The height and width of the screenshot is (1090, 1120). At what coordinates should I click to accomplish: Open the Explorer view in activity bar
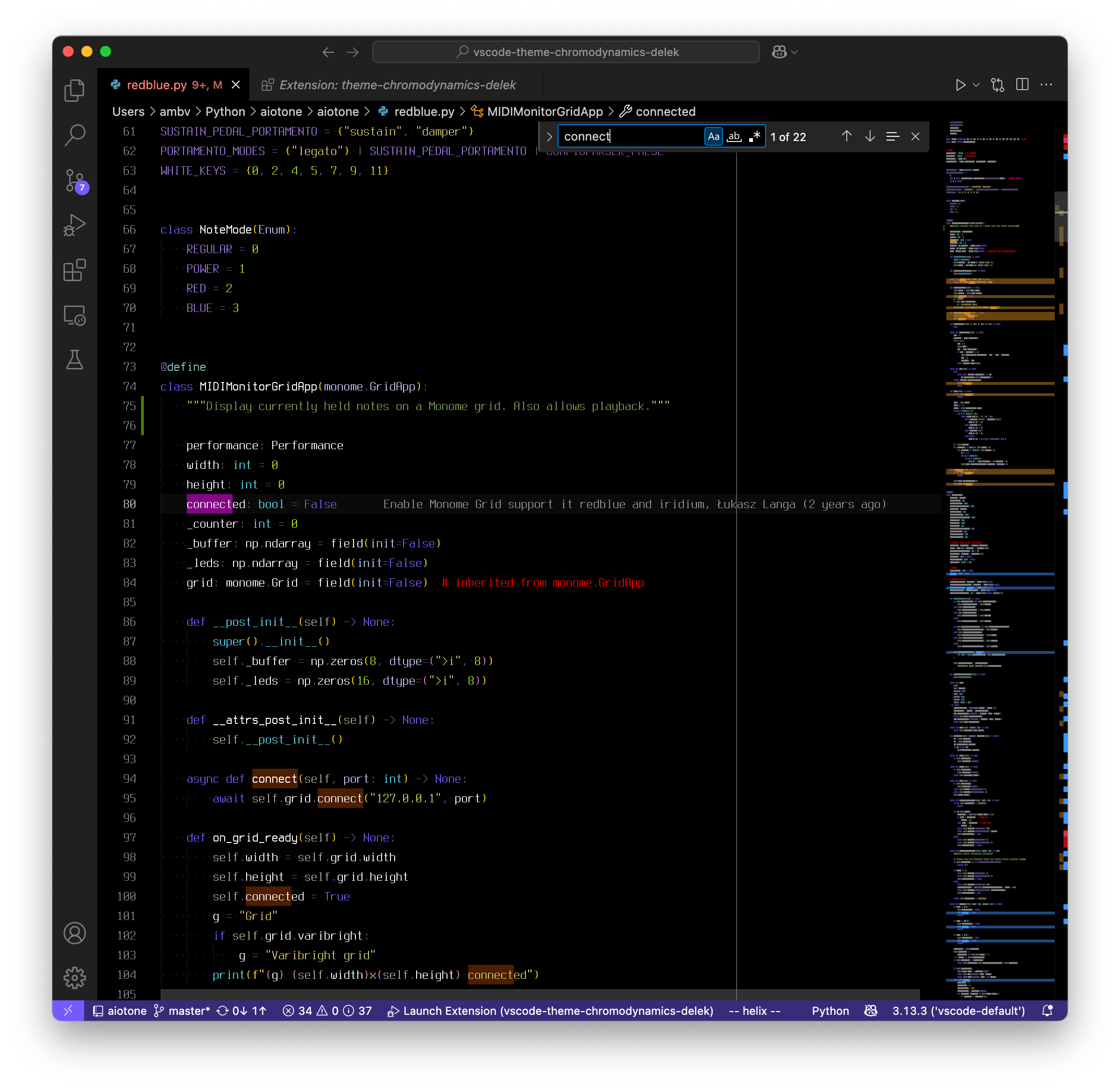pos(74,91)
